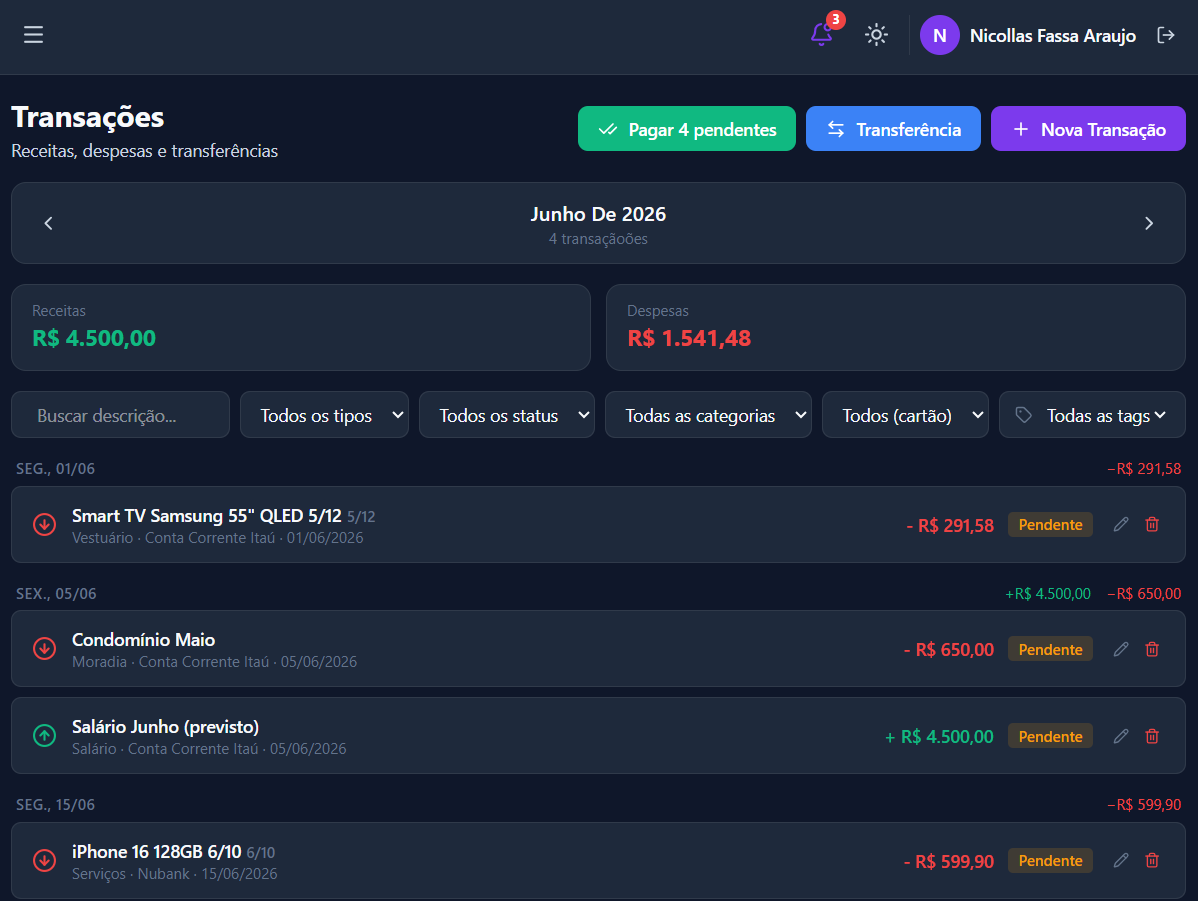
Task: Click the logout icon
Action: pyautogui.click(x=1165, y=35)
